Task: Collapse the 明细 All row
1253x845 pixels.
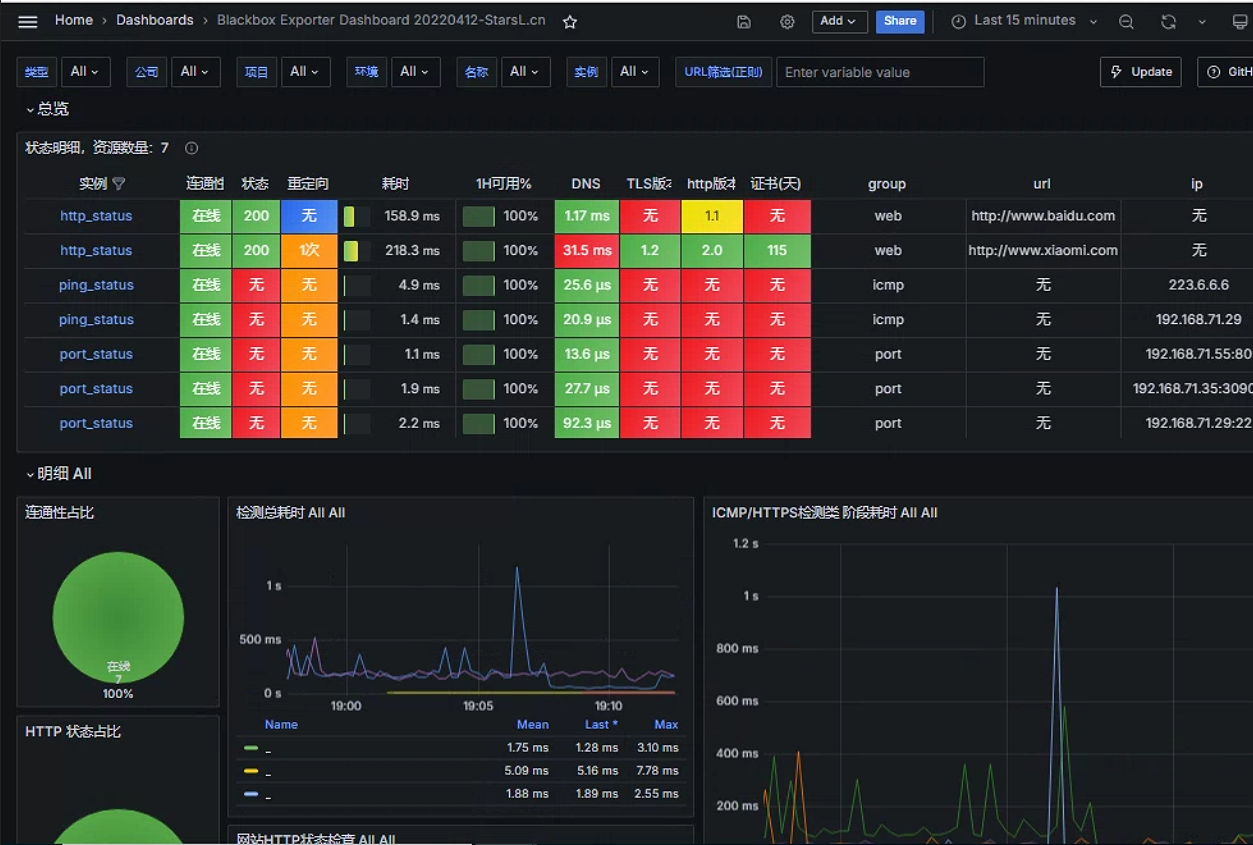Action: click(x=59, y=474)
